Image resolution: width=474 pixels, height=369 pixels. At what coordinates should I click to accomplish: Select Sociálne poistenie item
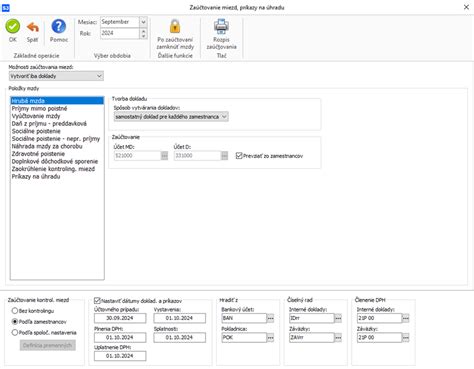(57, 131)
